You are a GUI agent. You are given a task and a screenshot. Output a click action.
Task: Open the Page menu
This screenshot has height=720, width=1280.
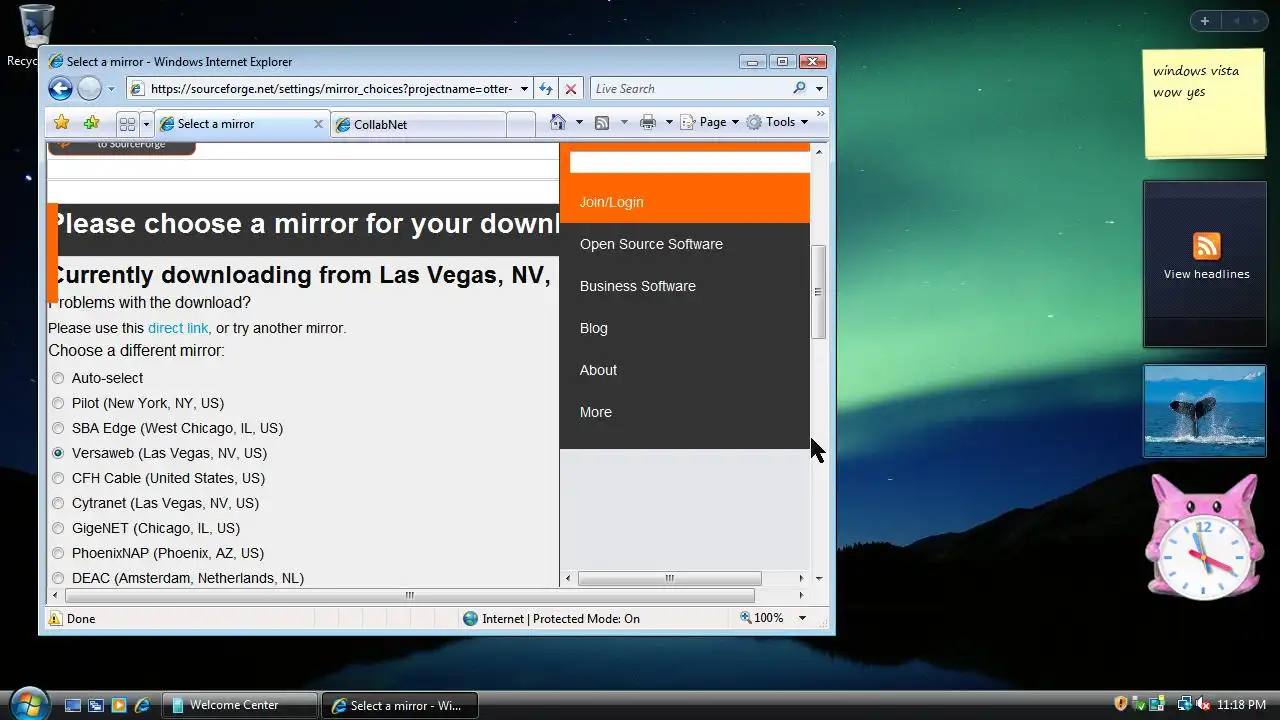pos(710,122)
